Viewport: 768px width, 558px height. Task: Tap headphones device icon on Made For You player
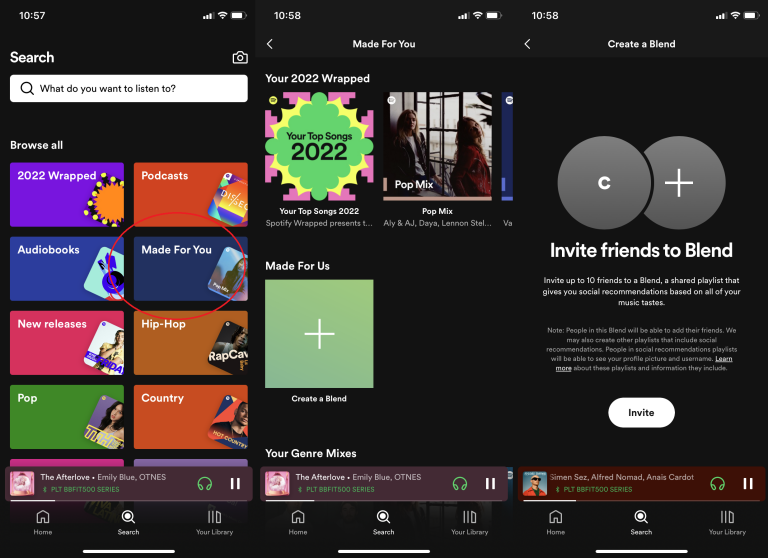tap(460, 484)
